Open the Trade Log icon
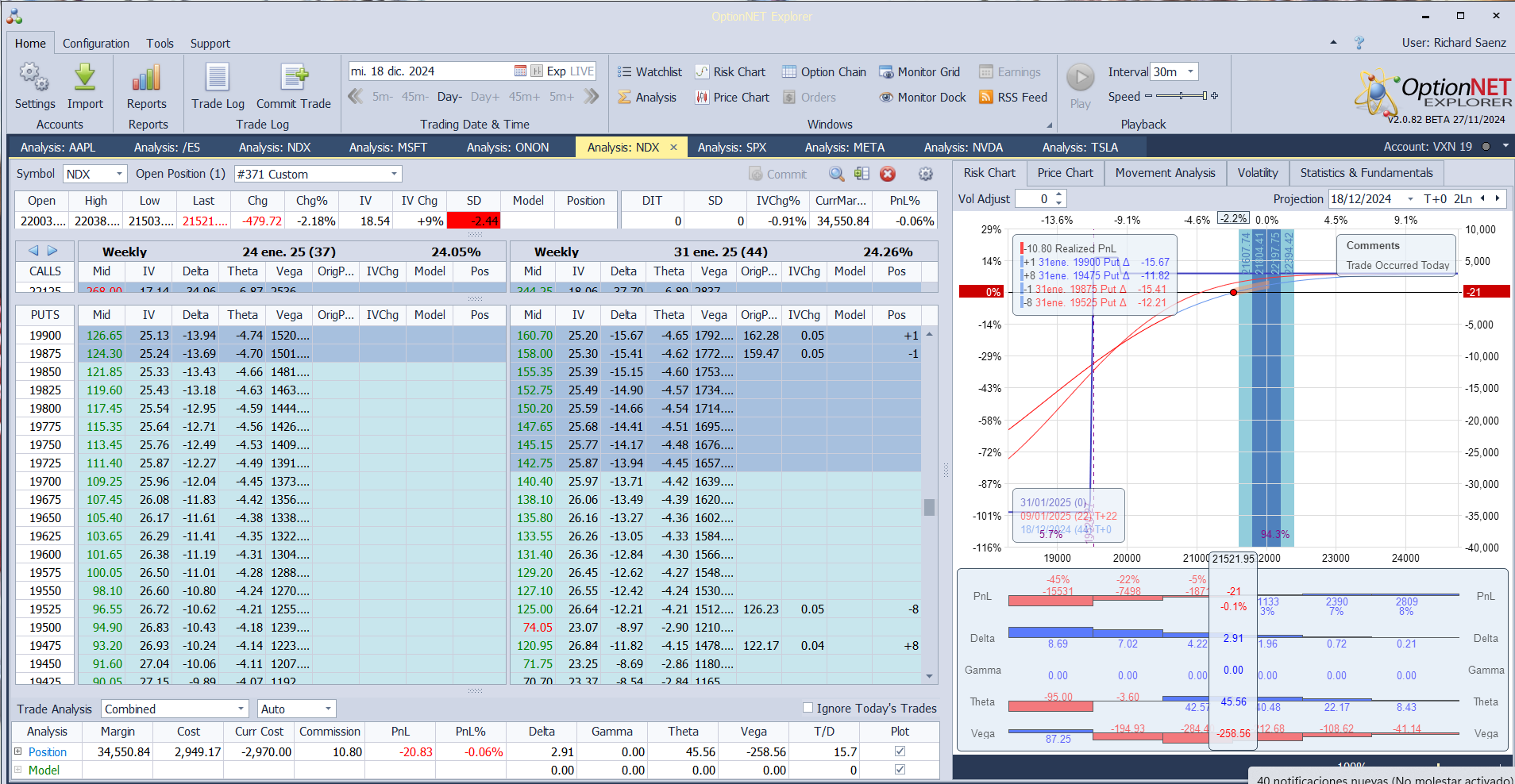 pos(218,78)
